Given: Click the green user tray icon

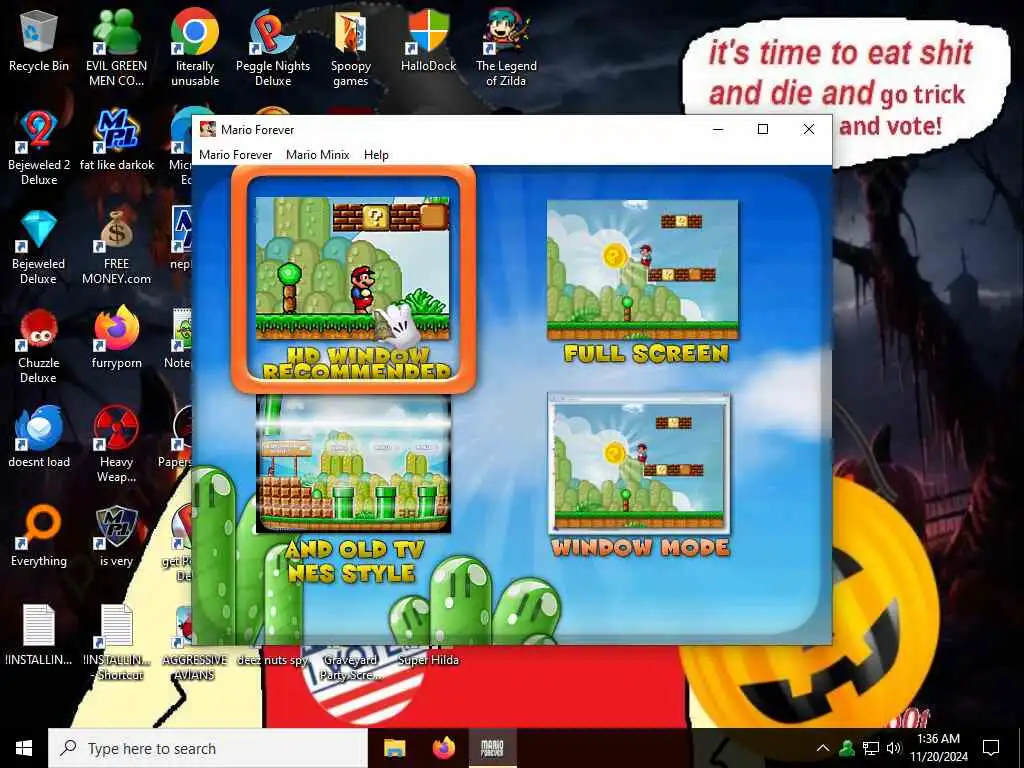Looking at the screenshot, I should point(847,748).
